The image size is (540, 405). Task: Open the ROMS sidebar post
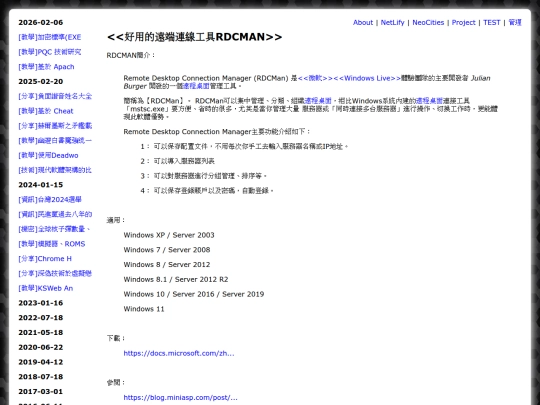pyautogui.click(x=52, y=244)
